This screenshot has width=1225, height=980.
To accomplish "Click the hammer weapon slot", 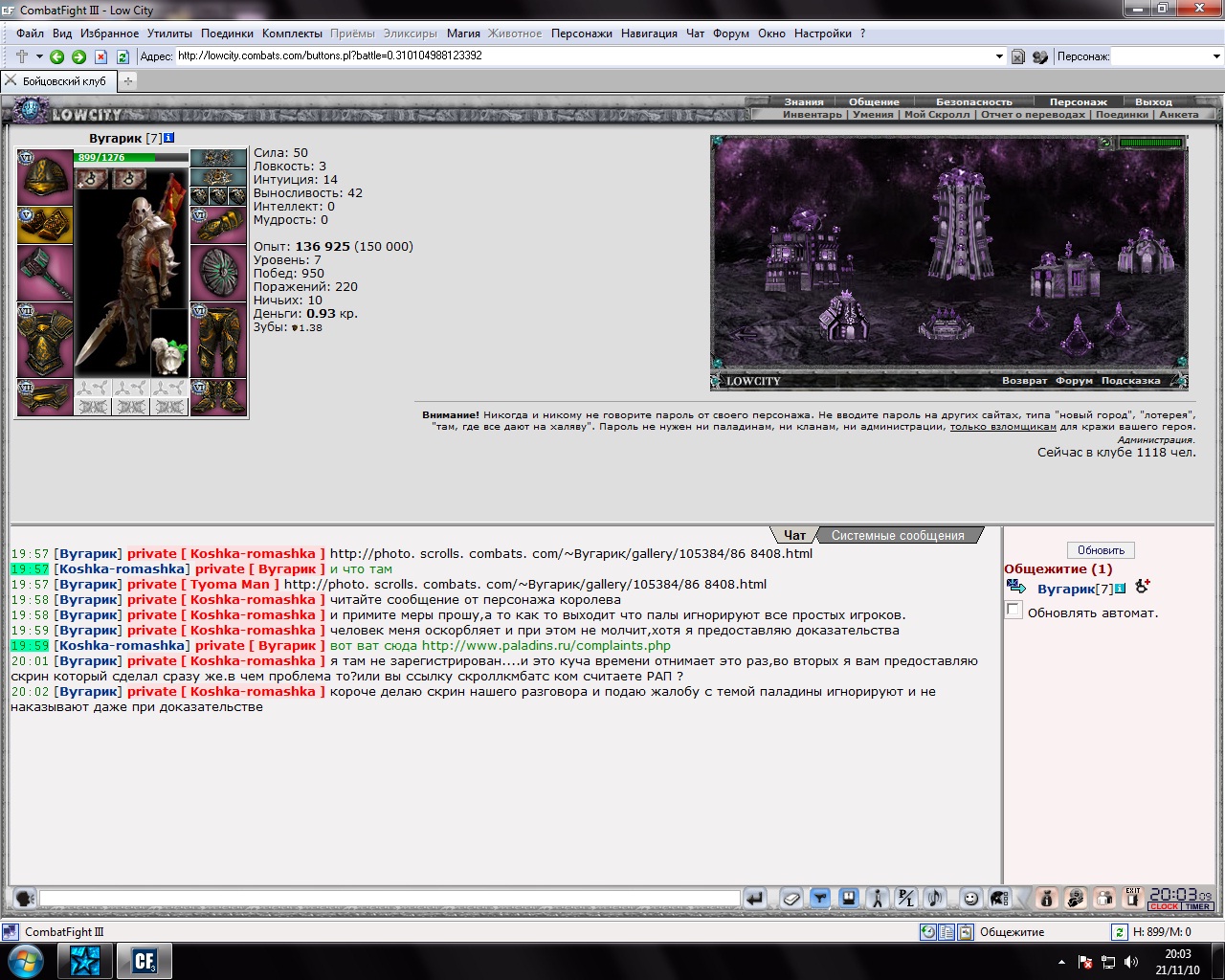I will (45, 274).
